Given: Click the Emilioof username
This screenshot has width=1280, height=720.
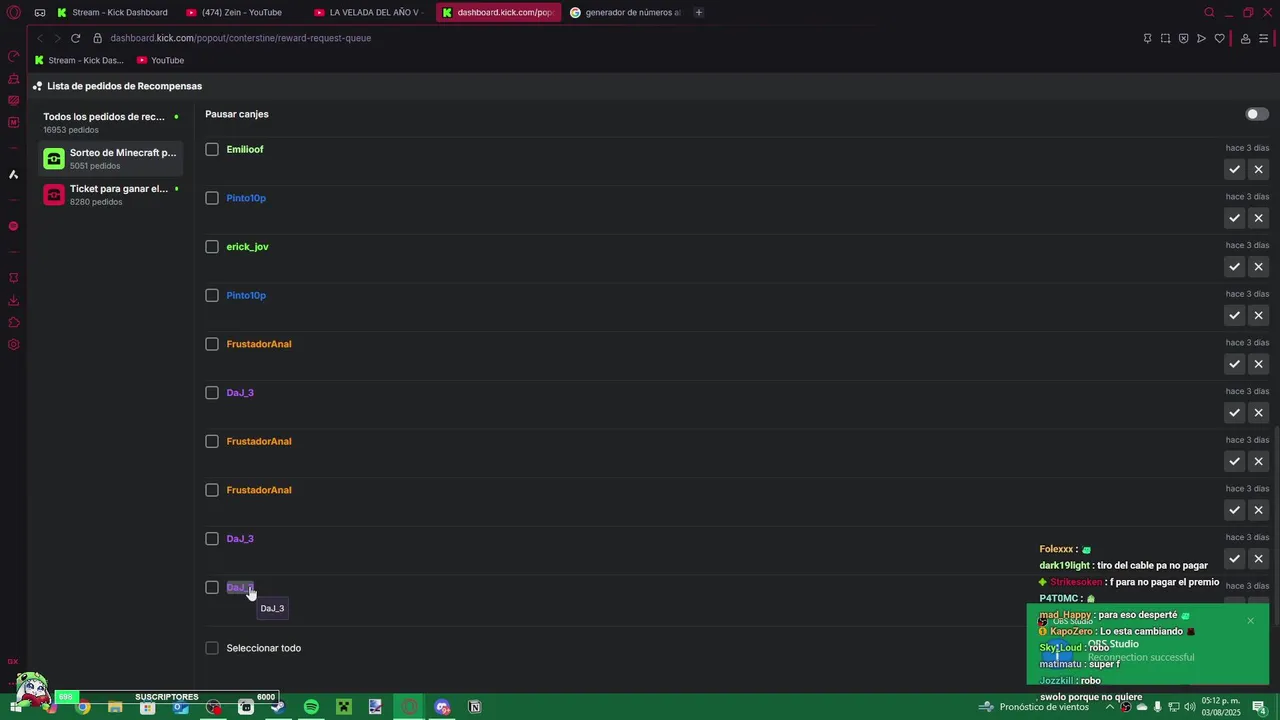Looking at the screenshot, I should [x=245, y=149].
